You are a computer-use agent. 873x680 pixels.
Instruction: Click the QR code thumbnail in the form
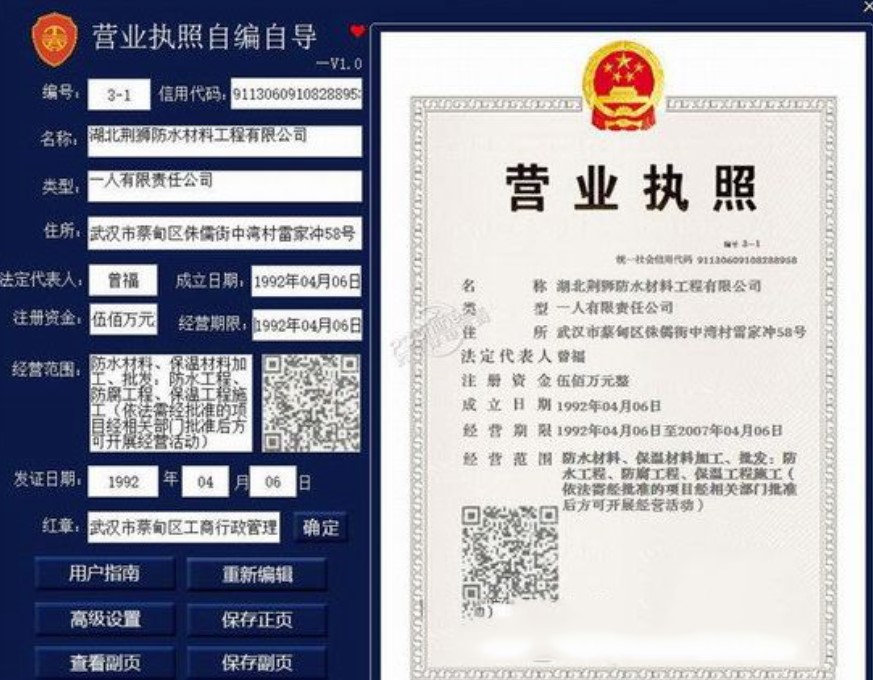click(x=311, y=403)
